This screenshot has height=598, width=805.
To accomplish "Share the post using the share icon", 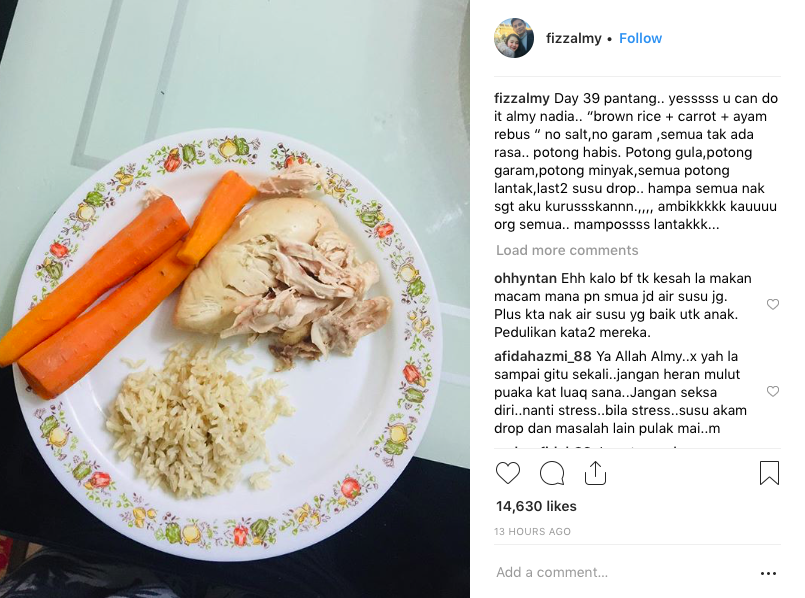I will pos(596,473).
